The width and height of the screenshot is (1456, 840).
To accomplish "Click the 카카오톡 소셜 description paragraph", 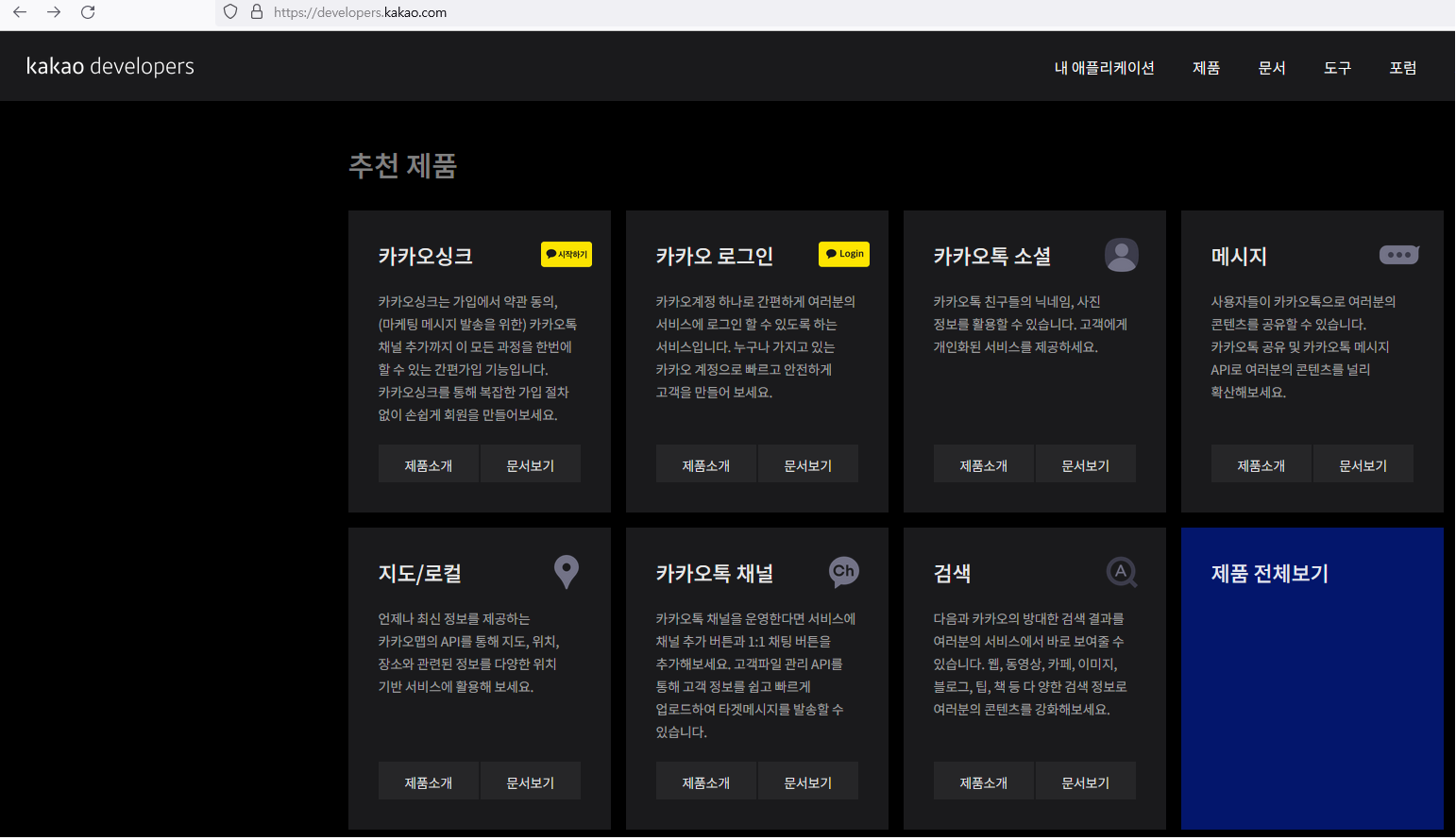I will 1031,325.
